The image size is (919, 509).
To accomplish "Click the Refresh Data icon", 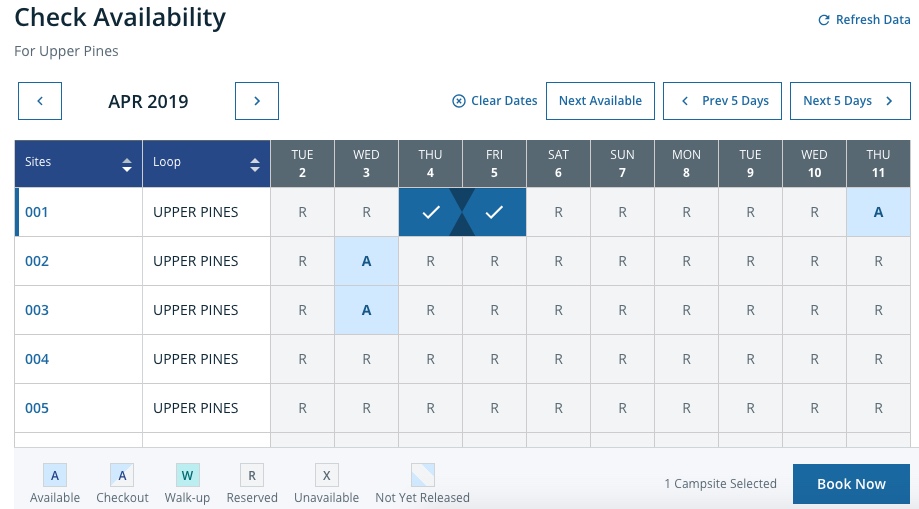I will 824,20.
